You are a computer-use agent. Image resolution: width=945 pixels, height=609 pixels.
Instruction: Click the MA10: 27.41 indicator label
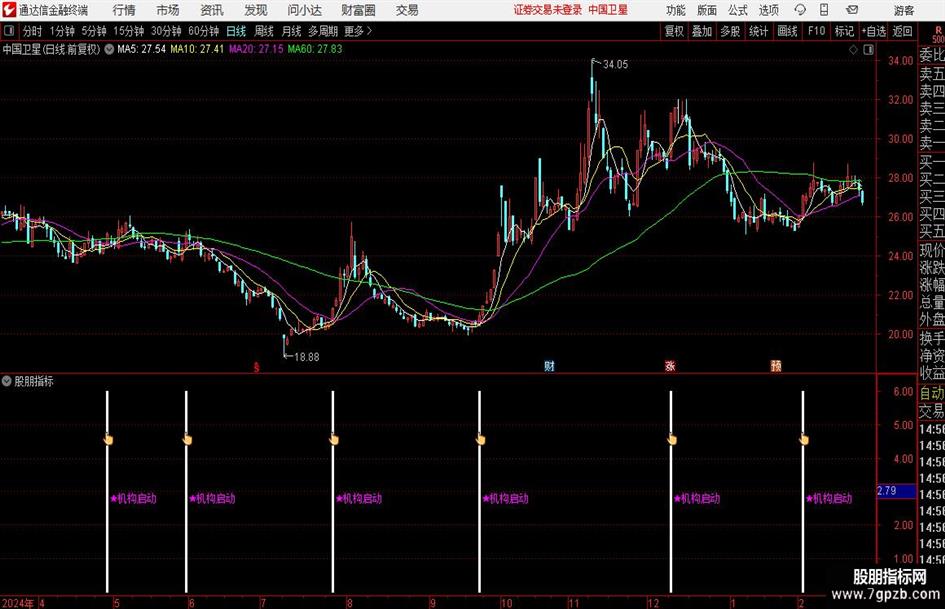pyautogui.click(x=197, y=49)
